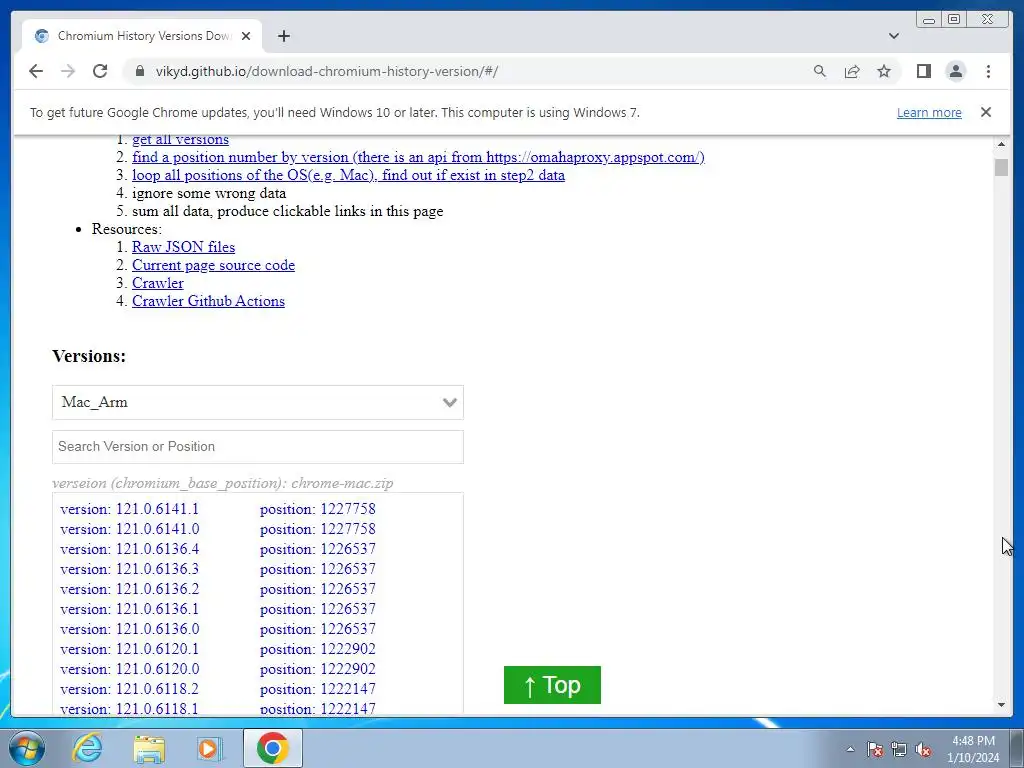Open the browser side panel
The image size is (1024, 768).
point(923,71)
